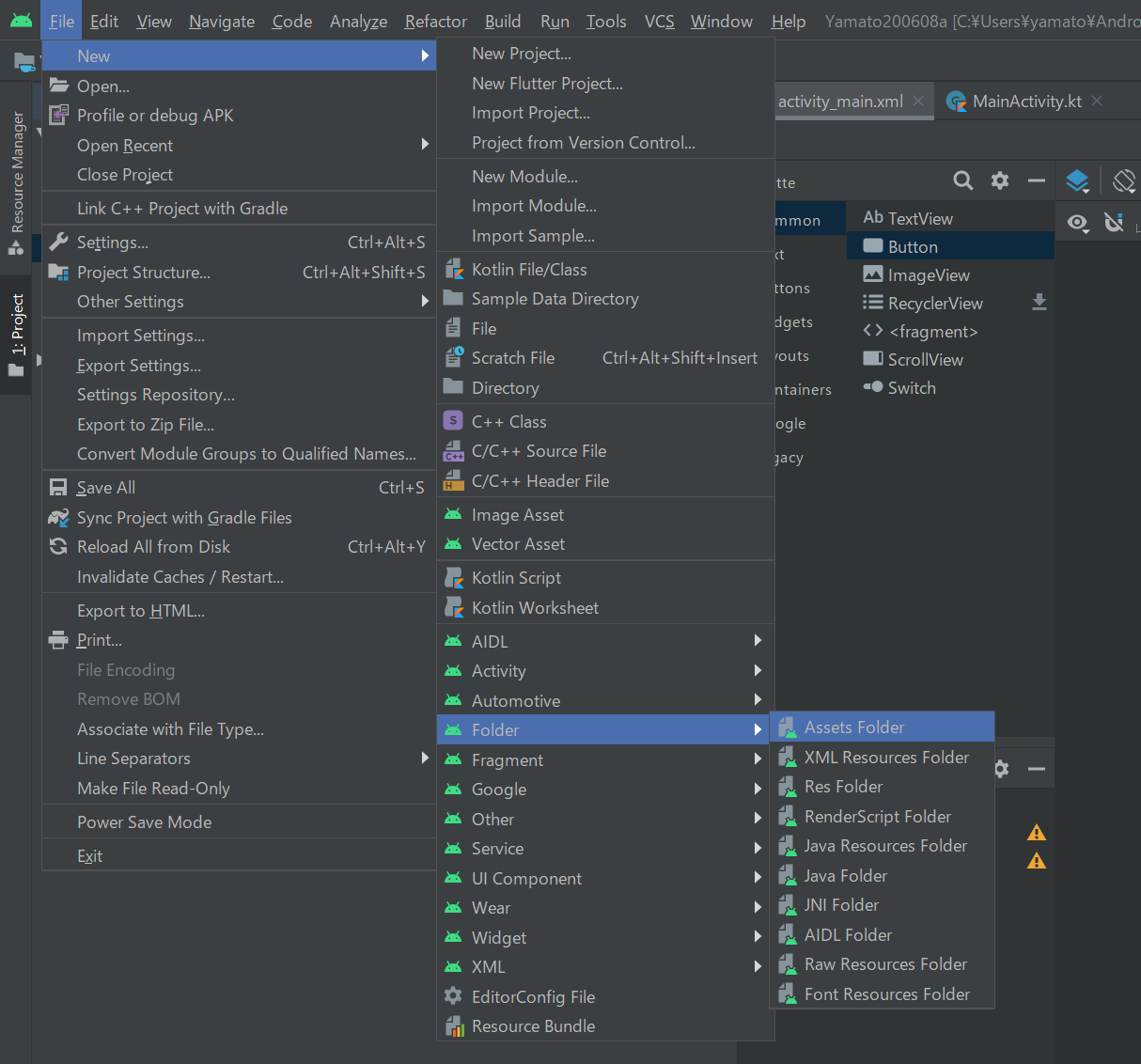The height and width of the screenshot is (1064, 1141).
Task: Click the Sync Project with Gradle icon
Action: (58, 517)
